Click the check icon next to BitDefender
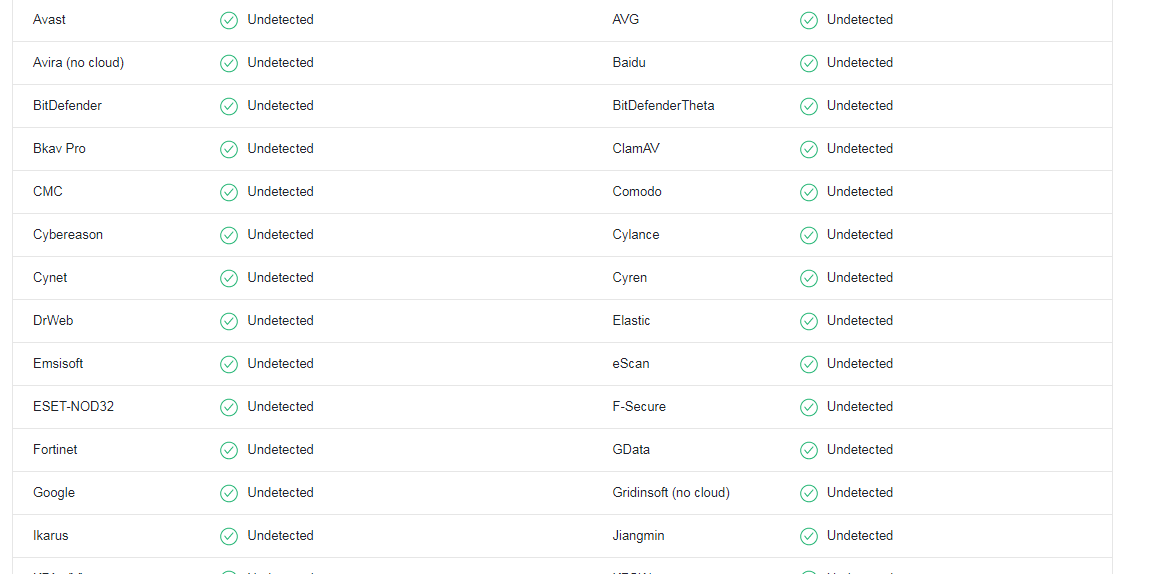 click(229, 106)
